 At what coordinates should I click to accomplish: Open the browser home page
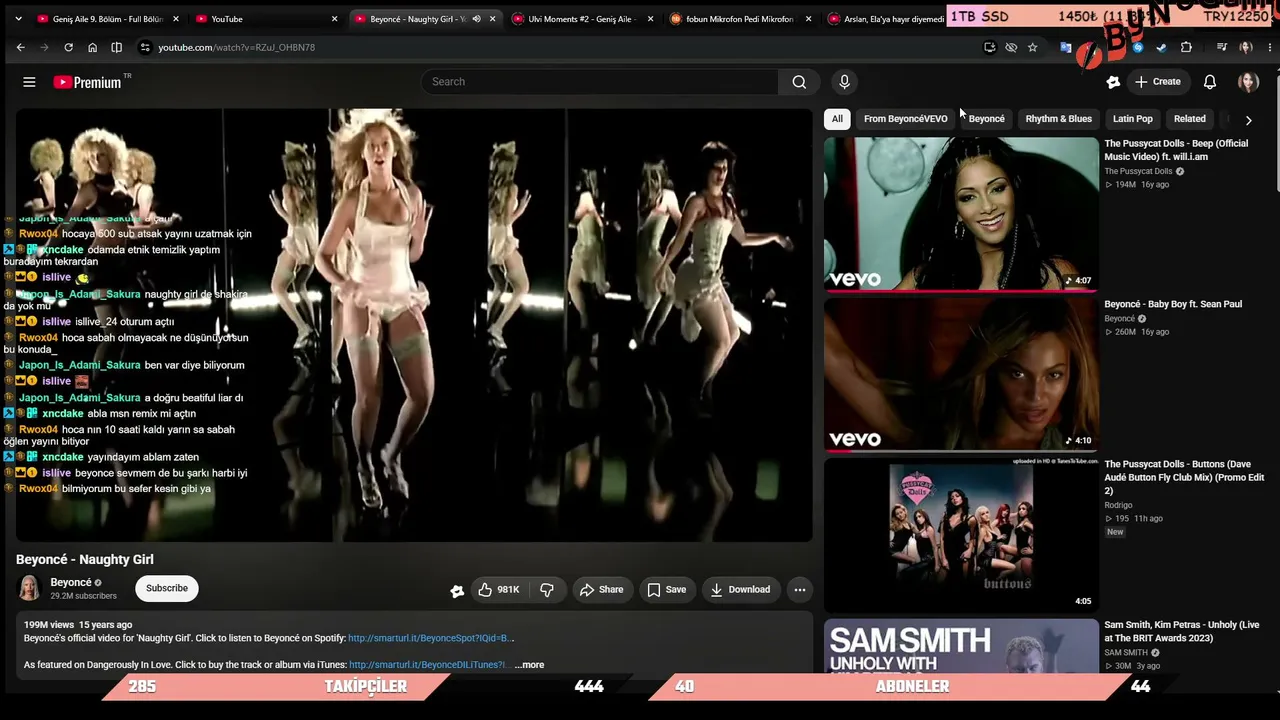tap(92, 47)
